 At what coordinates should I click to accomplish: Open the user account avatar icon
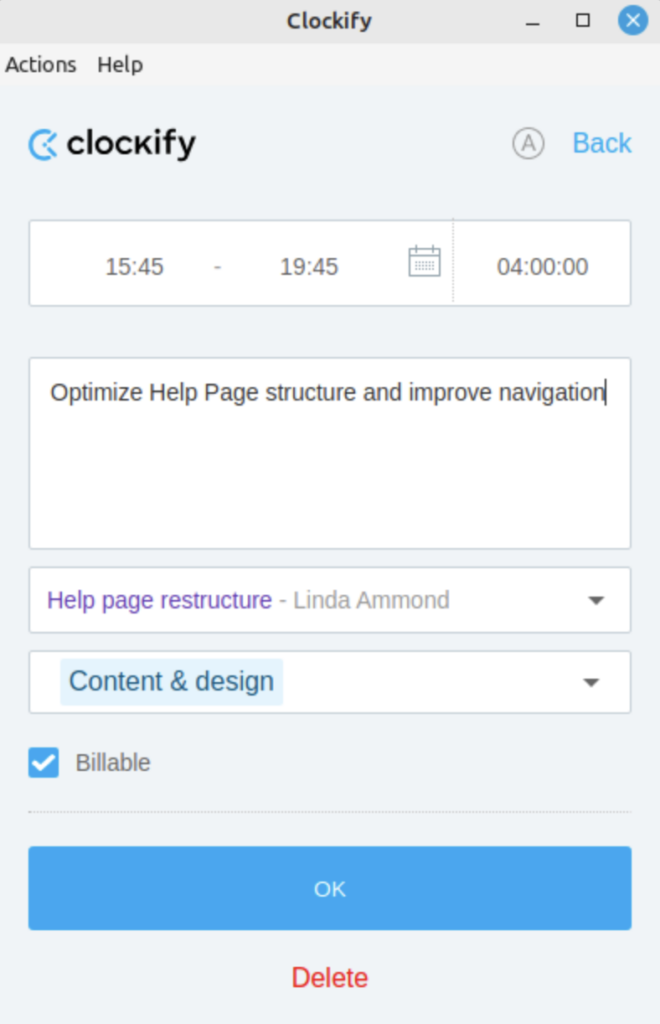pos(528,143)
